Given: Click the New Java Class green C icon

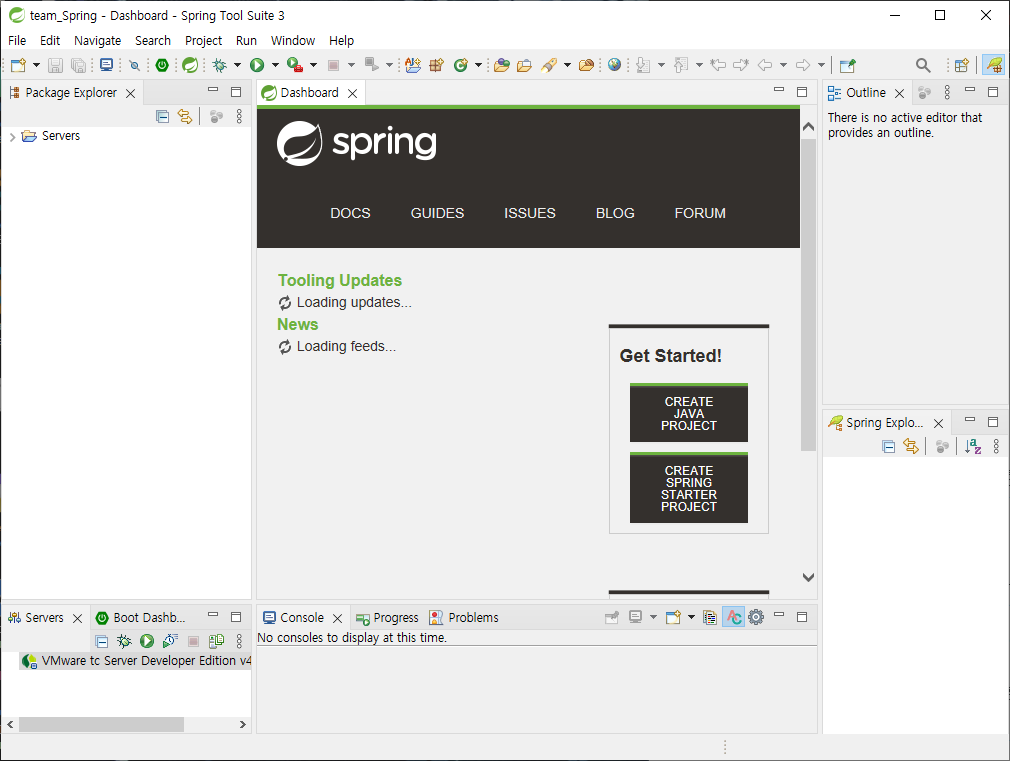Looking at the screenshot, I should [x=461, y=65].
